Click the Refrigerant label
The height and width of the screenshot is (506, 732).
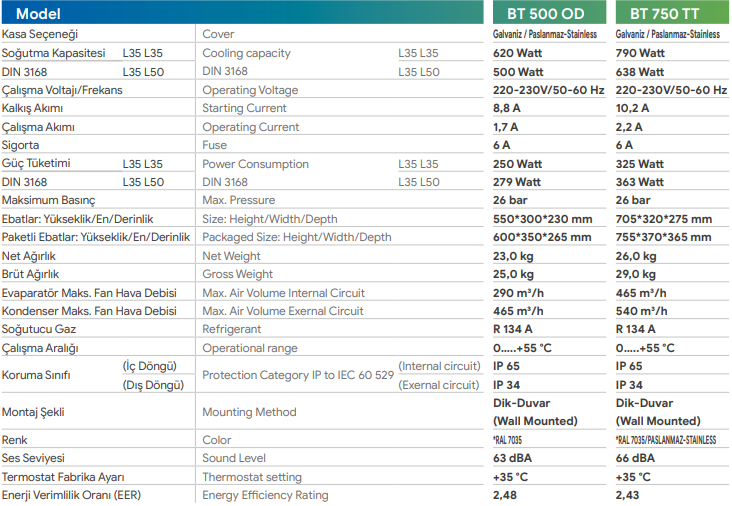click(232, 329)
